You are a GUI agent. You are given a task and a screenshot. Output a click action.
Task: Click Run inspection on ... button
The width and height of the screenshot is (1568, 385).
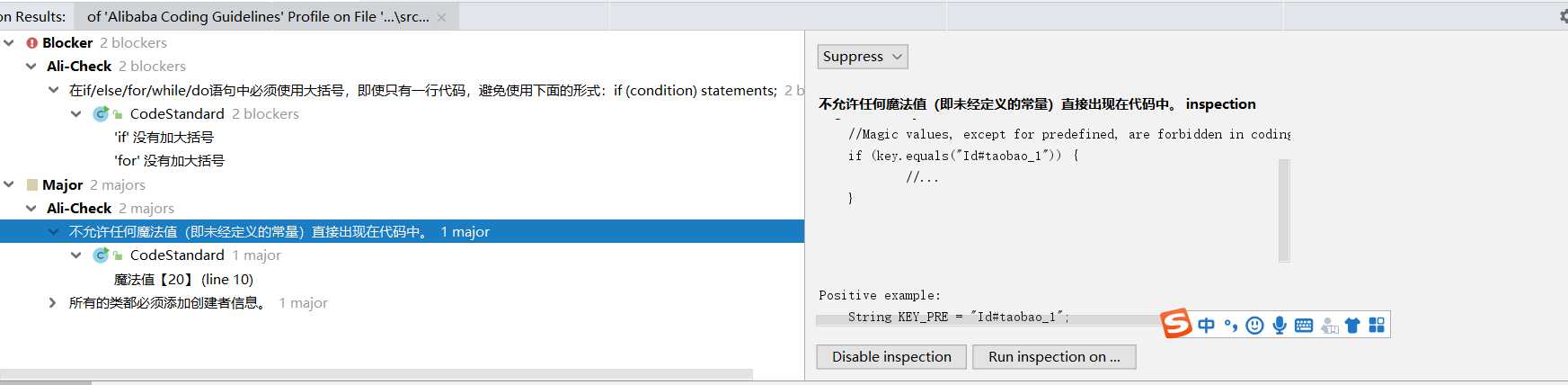[1054, 357]
